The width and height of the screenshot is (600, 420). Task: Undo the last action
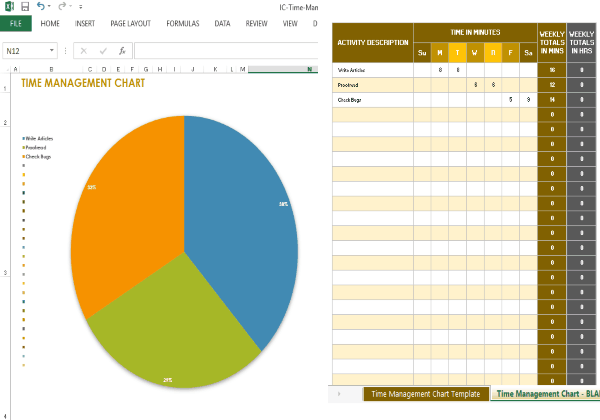pos(41,6)
